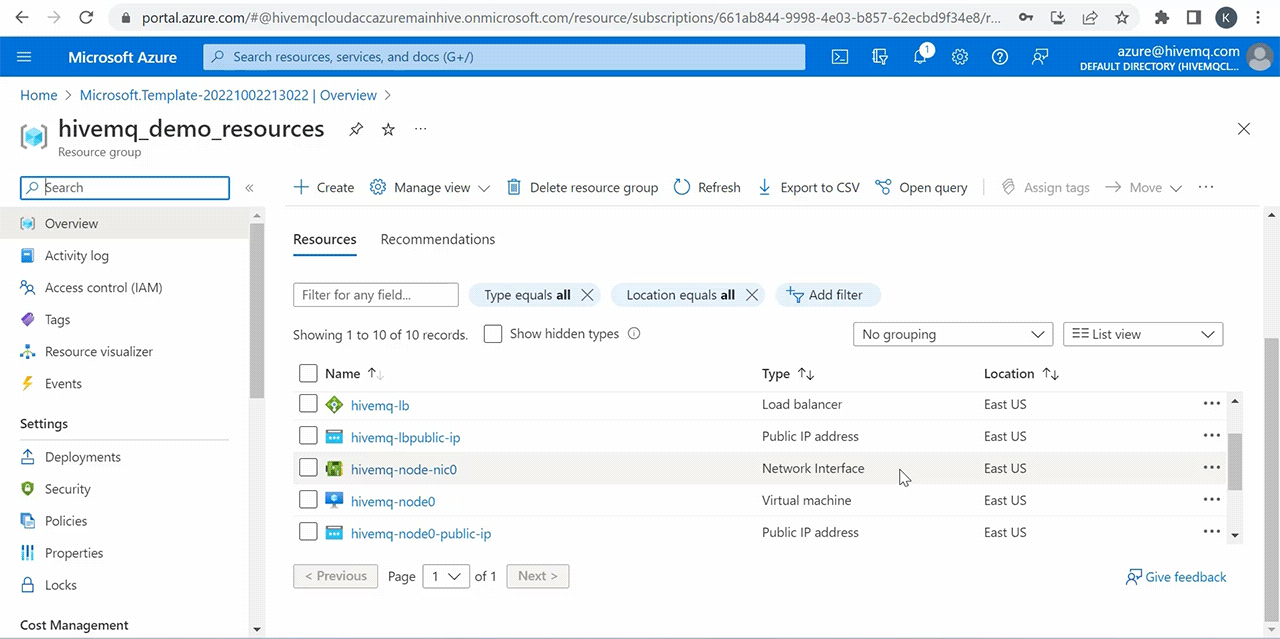Open Tags in the sidebar
This screenshot has width=1280, height=639.
pyautogui.click(x=58, y=320)
